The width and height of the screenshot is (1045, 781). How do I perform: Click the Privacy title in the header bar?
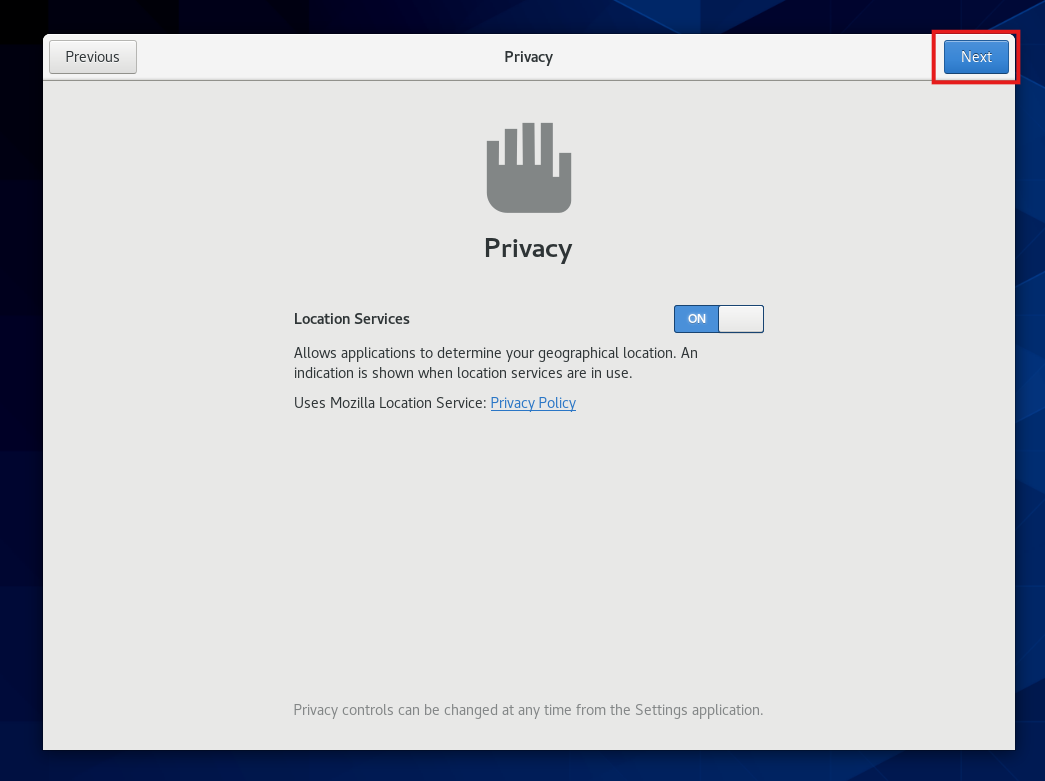(528, 57)
